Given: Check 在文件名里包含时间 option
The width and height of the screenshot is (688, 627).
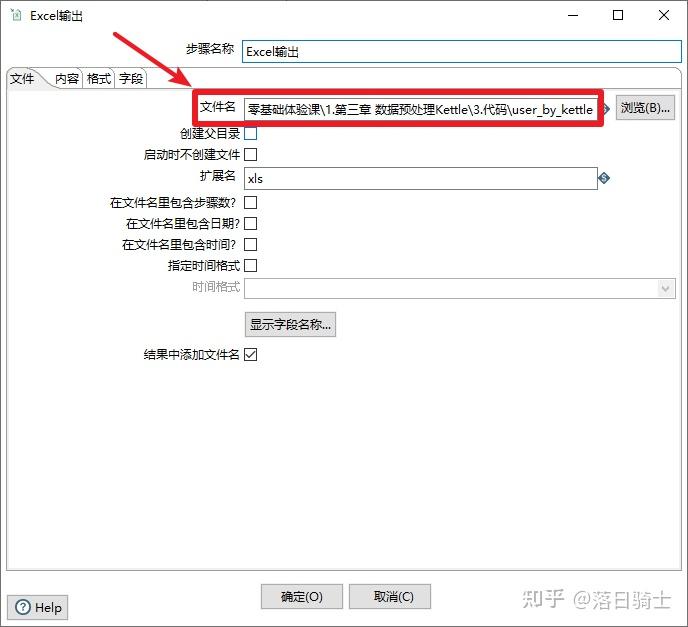Looking at the screenshot, I should point(251,245).
